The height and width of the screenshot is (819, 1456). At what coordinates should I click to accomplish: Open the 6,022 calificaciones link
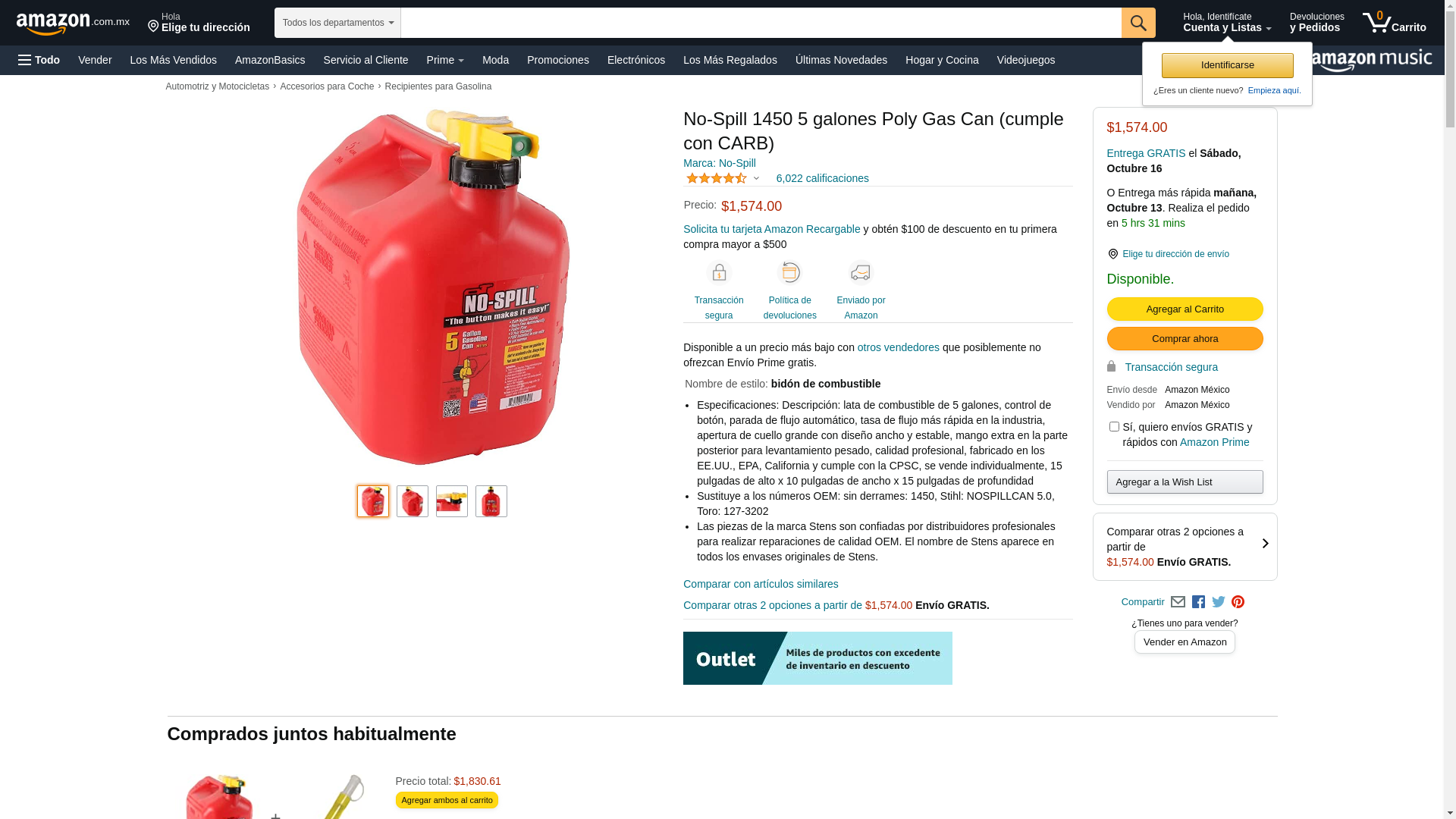822,178
